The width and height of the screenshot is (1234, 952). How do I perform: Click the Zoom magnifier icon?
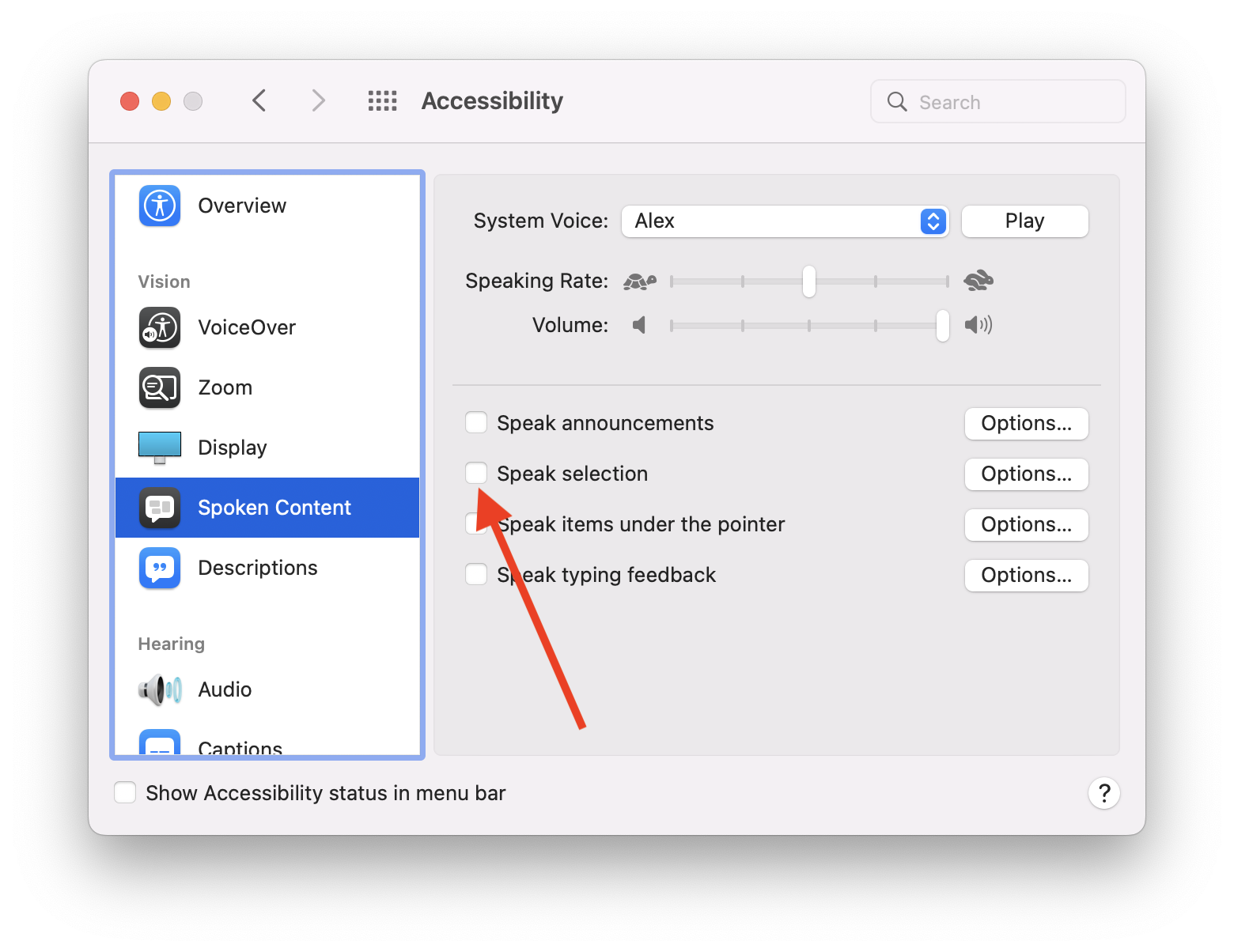(x=160, y=387)
